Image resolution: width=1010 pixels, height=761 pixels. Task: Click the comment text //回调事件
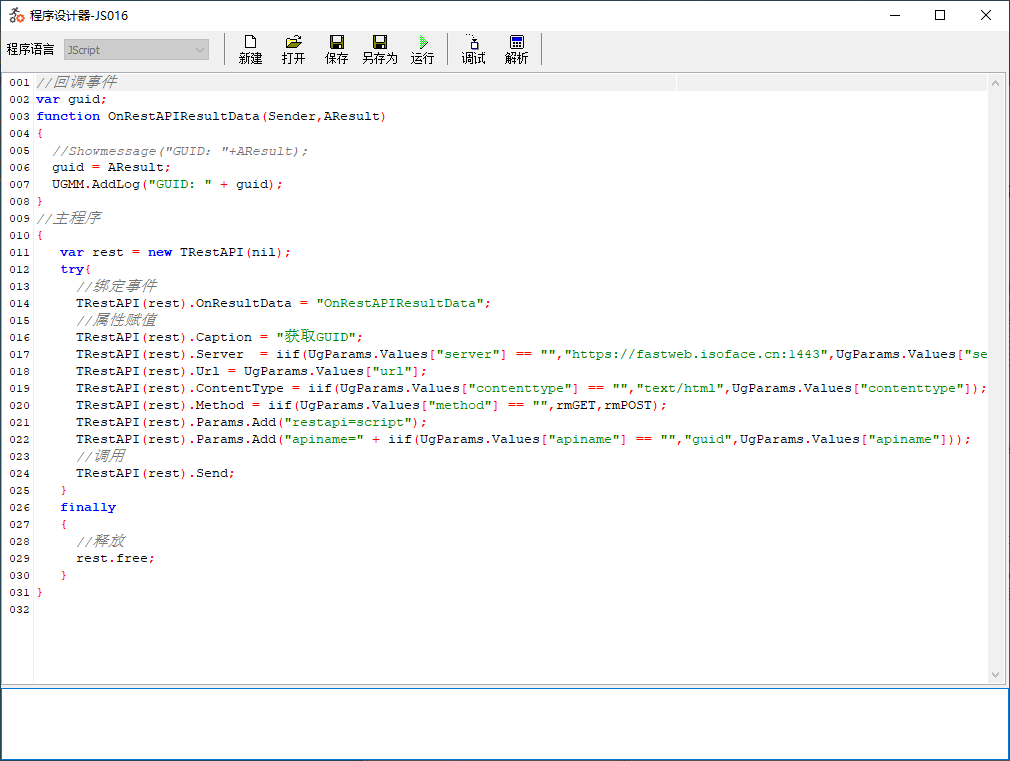coord(77,82)
